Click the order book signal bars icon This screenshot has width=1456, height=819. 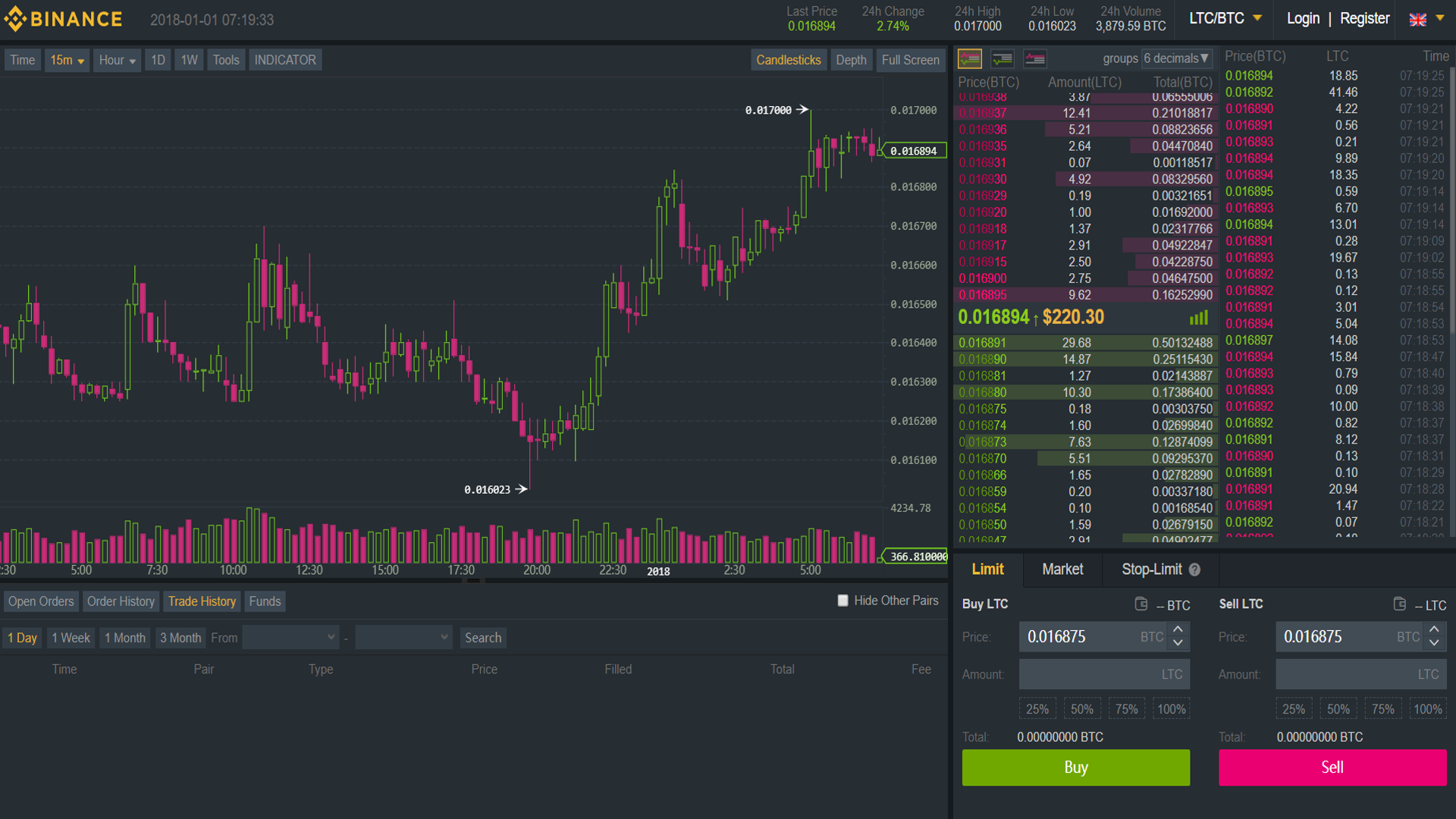[x=1198, y=318]
